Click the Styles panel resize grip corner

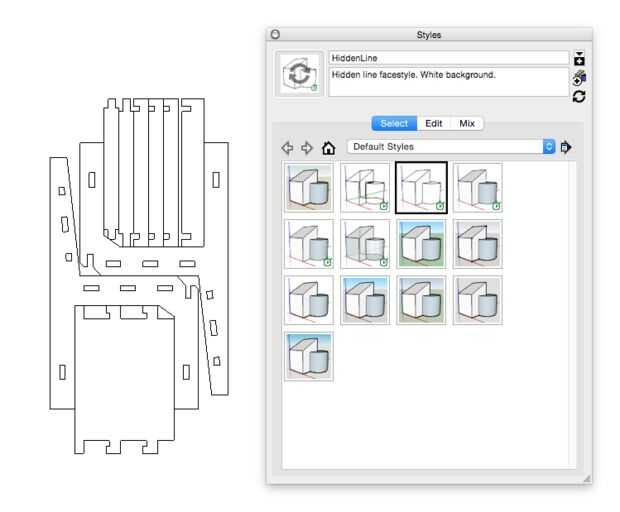(587, 479)
